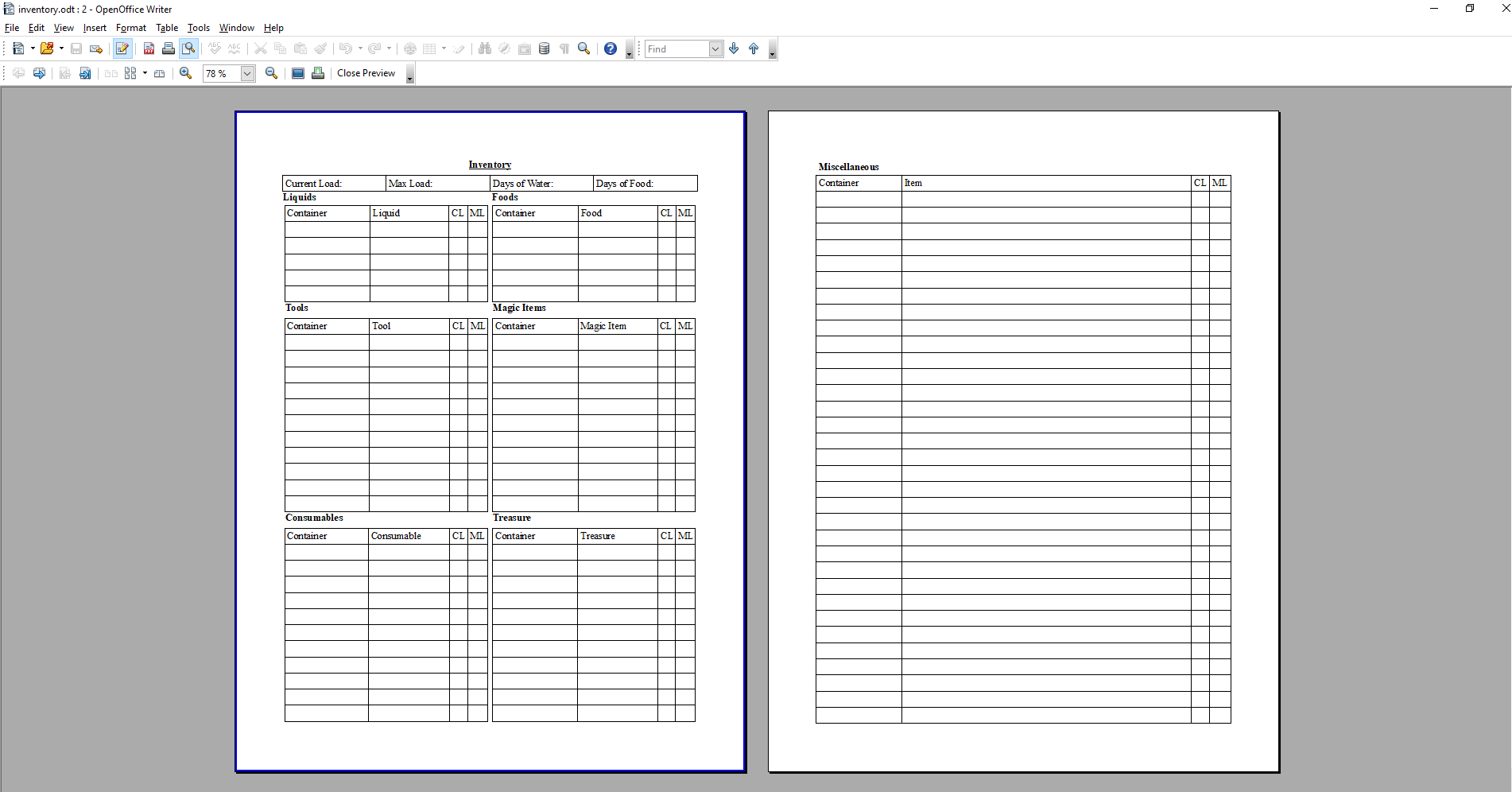Click the Format Paintbrush icon
Viewport: 1512px width, 792px height.
click(320, 49)
